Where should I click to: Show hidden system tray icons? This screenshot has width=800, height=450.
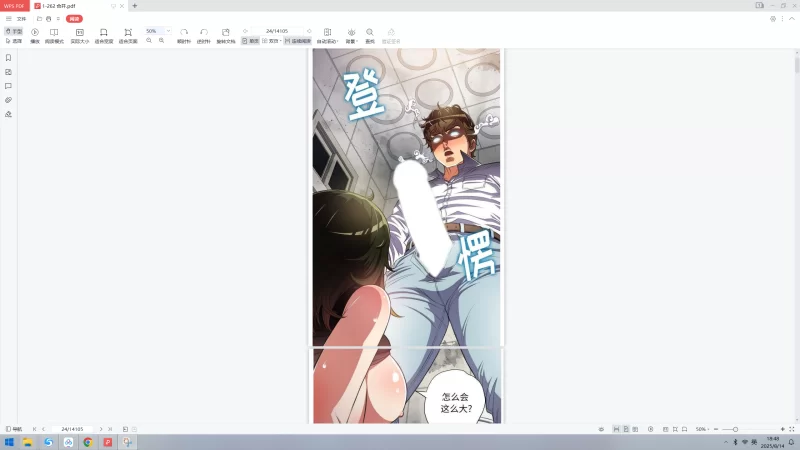(x=726, y=442)
